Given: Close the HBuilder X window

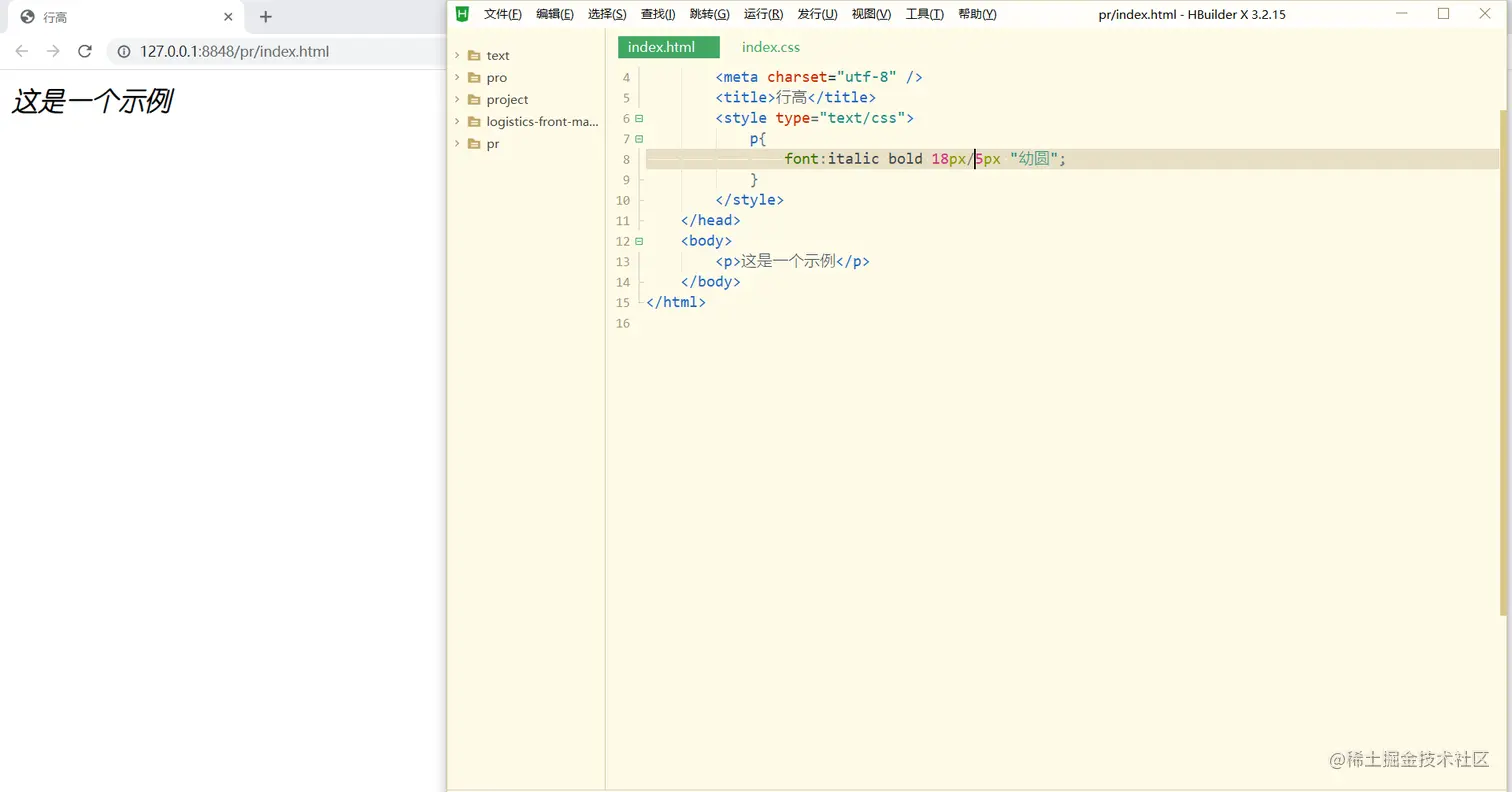Looking at the screenshot, I should 1485,14.
